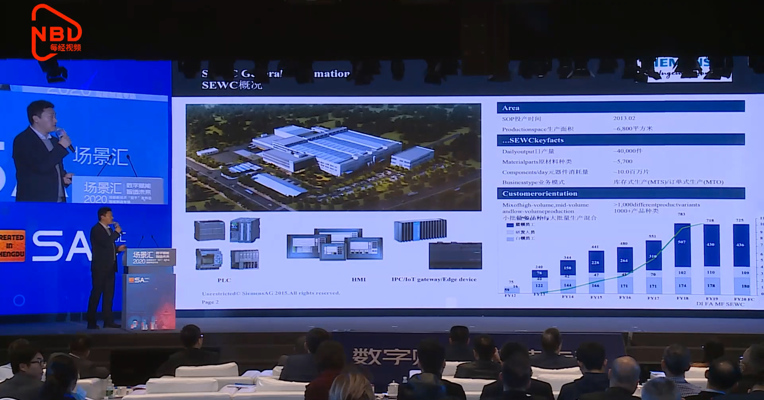Screen dimensions: 764x400
Task: Select the Area section header
Action: [620, 108]
